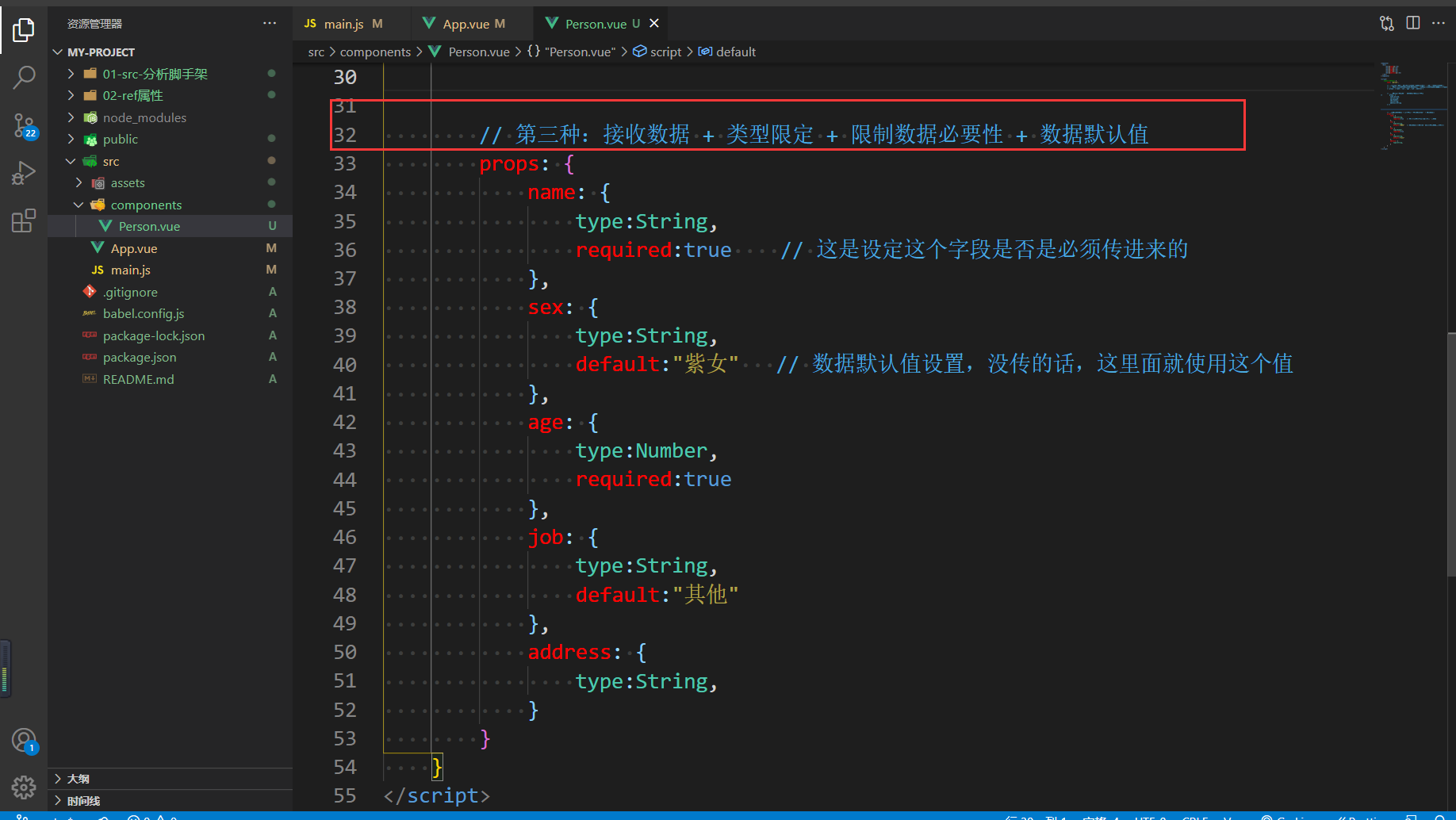Screen dimensions: 1456x820
Task: Click type:Number on line 43
Action: tap(642, 450)
